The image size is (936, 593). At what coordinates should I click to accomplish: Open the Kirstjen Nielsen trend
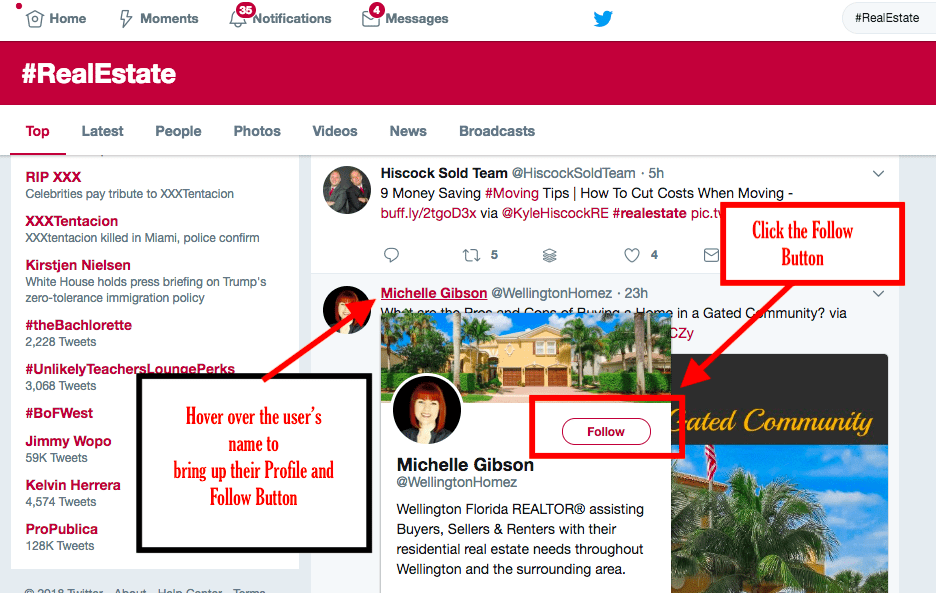tap(78, 265)
